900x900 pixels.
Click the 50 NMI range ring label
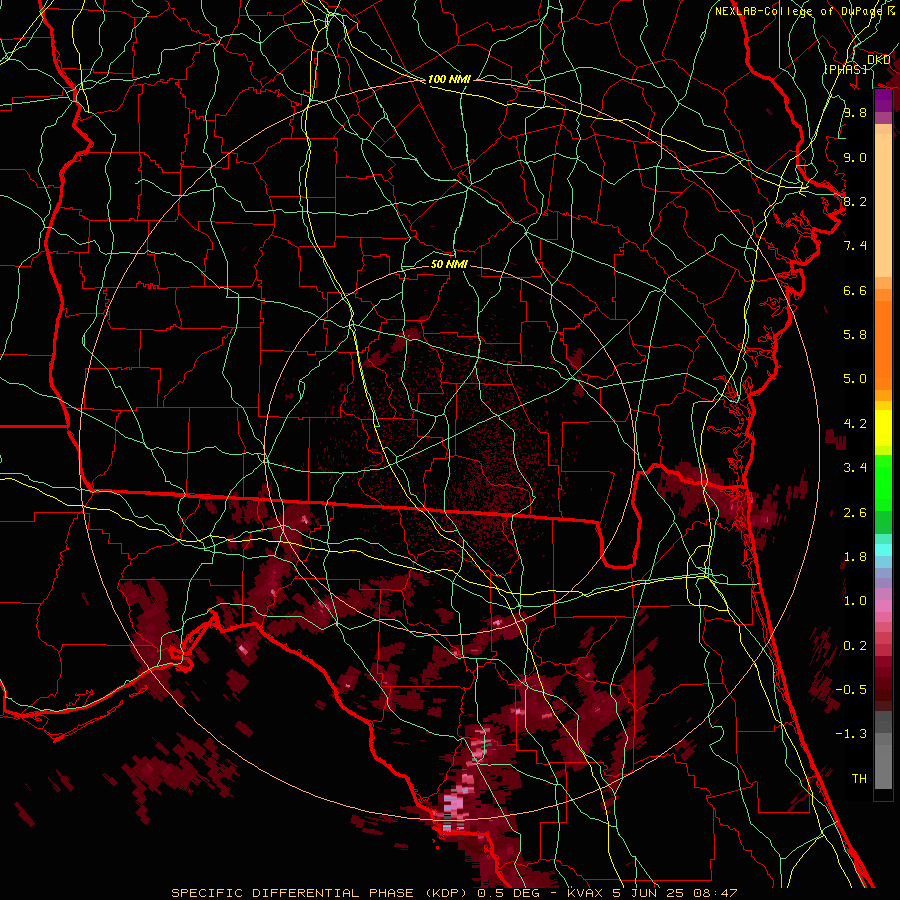coord(449,264)
